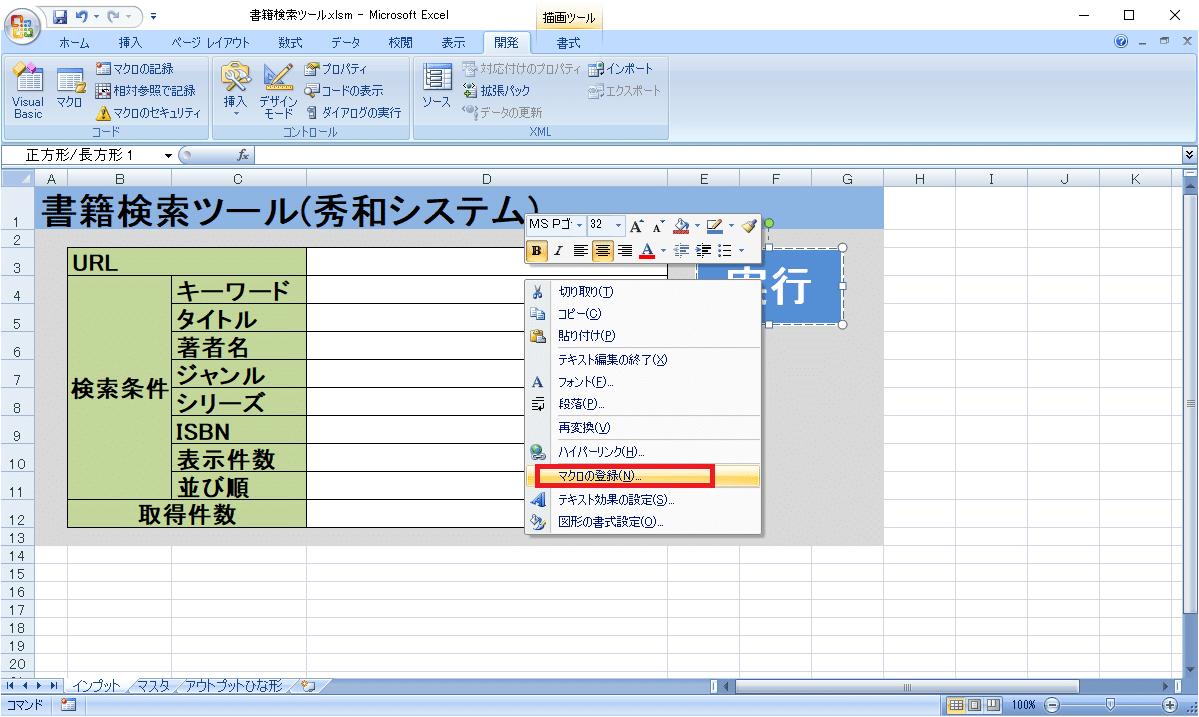Image resolution: width=1199 pixels, height=717 pixels.
Task: Open XML Expansion Packs
Action: coord(496,91)
